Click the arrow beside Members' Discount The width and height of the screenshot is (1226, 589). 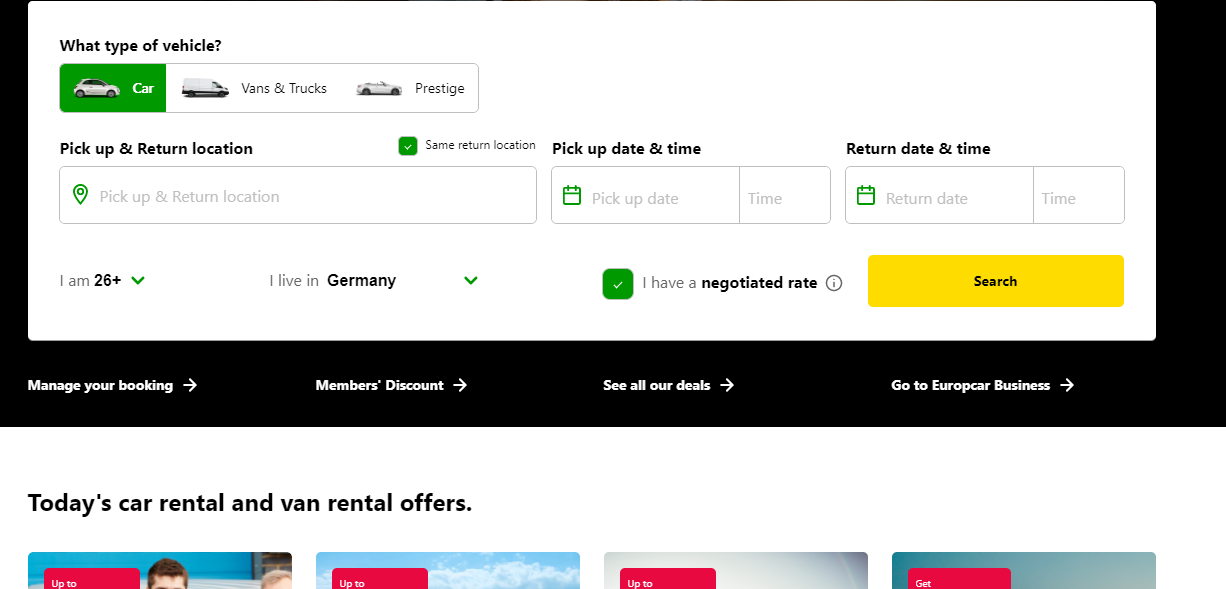[x=460, y=385]
